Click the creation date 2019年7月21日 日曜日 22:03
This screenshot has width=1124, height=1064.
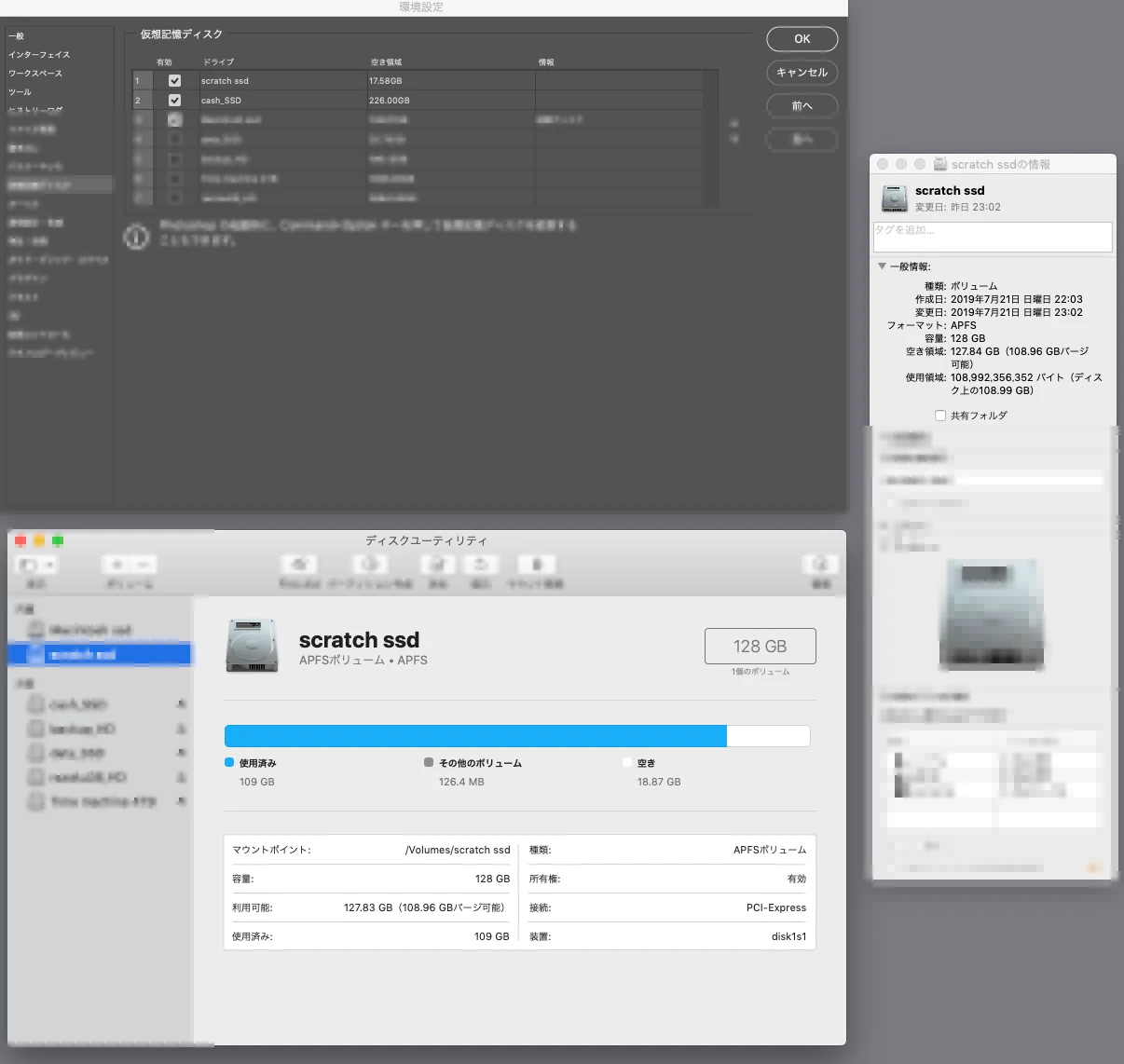1017,299
